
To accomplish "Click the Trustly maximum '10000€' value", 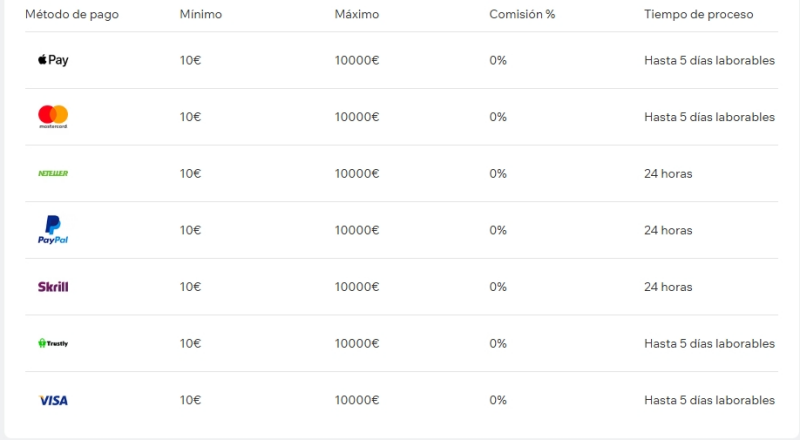I will (357, 343).
